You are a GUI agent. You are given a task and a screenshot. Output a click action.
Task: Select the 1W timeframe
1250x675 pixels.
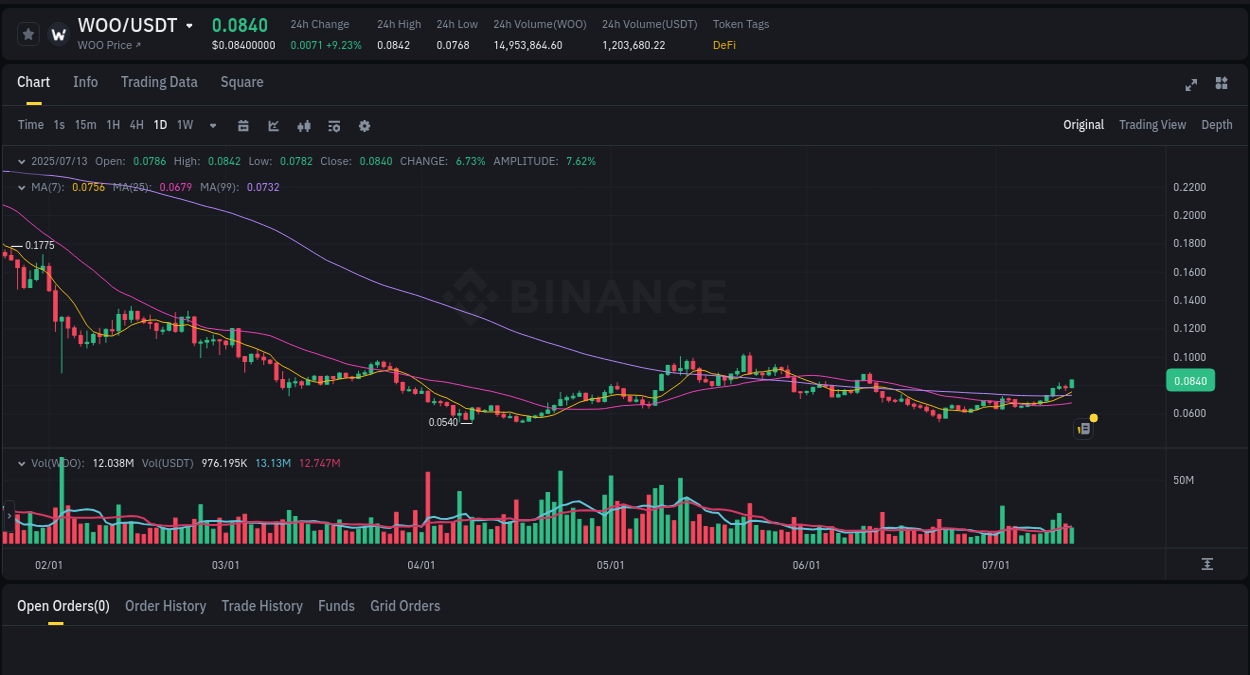click(184, 125)
